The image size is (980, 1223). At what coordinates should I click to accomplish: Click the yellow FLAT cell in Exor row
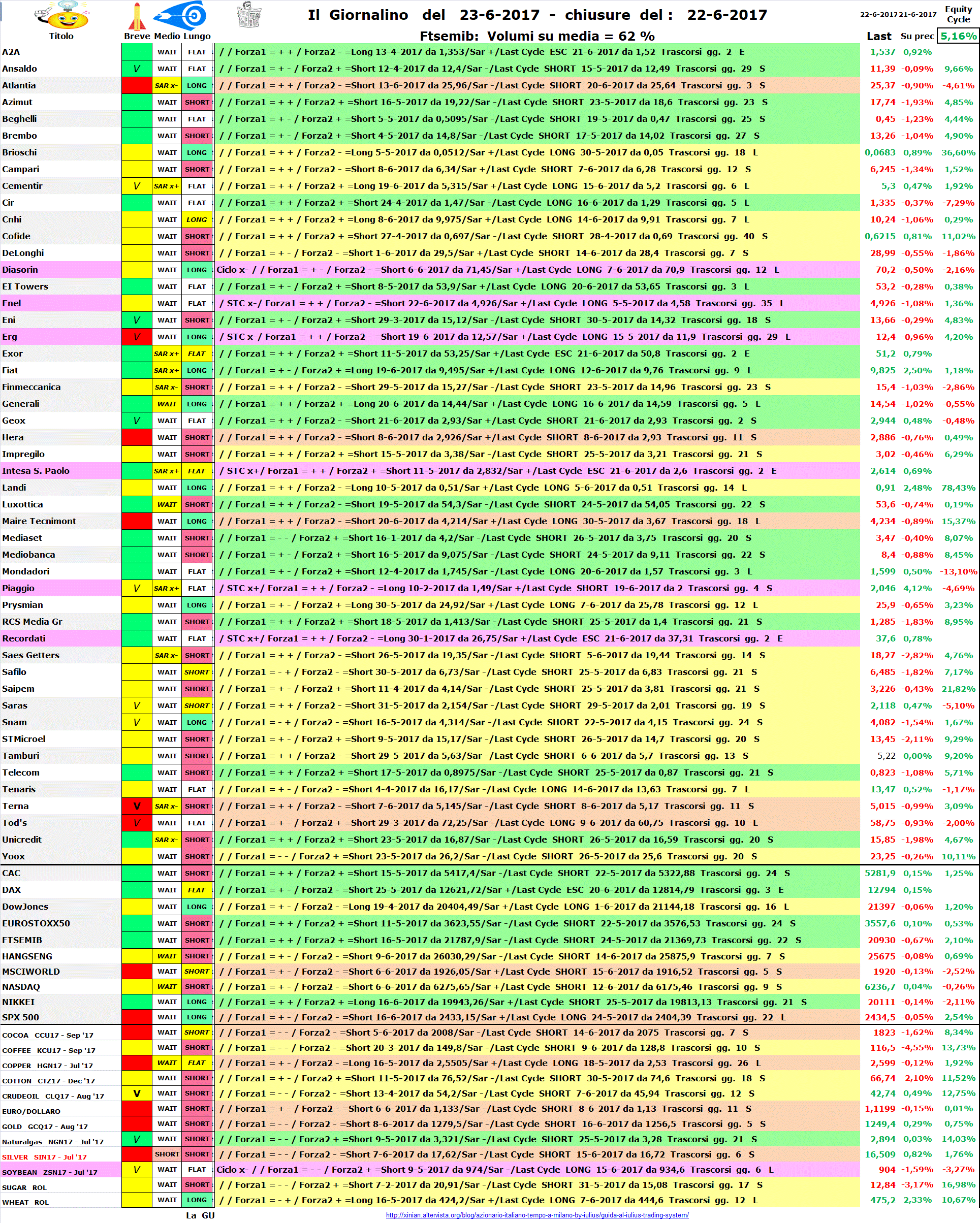197,353
